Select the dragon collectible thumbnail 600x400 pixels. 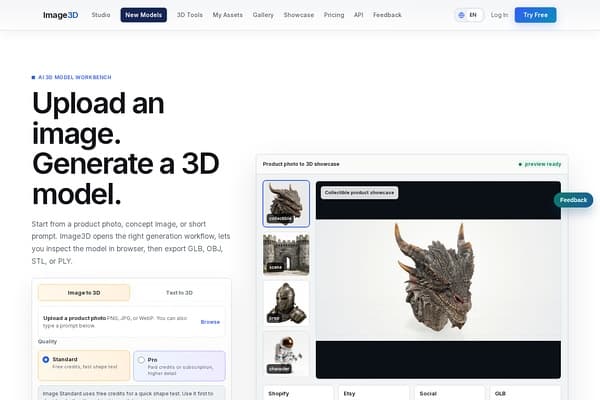click(x=286, y=204)
